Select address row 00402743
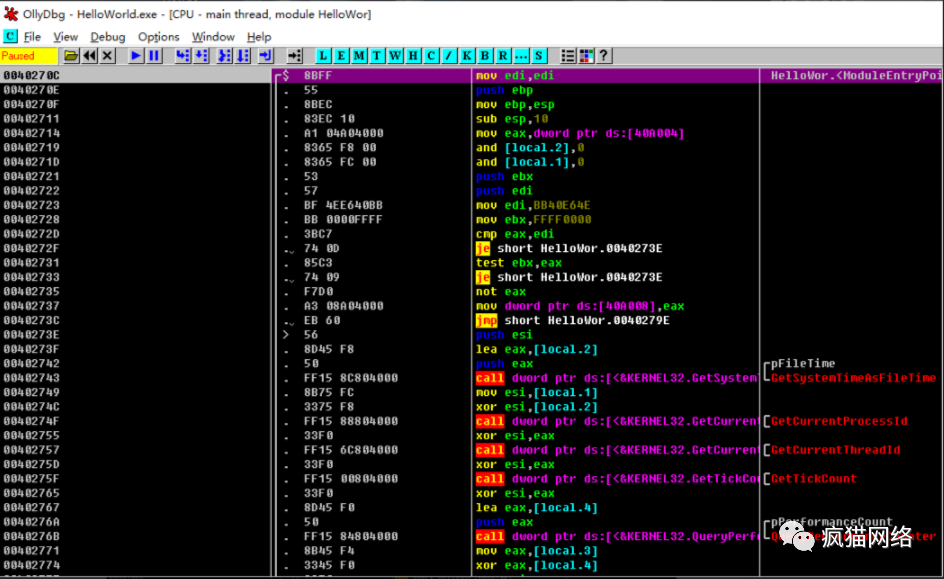This screenshot has width=944, height=579. pyautogui.click(x=31, y=378)
